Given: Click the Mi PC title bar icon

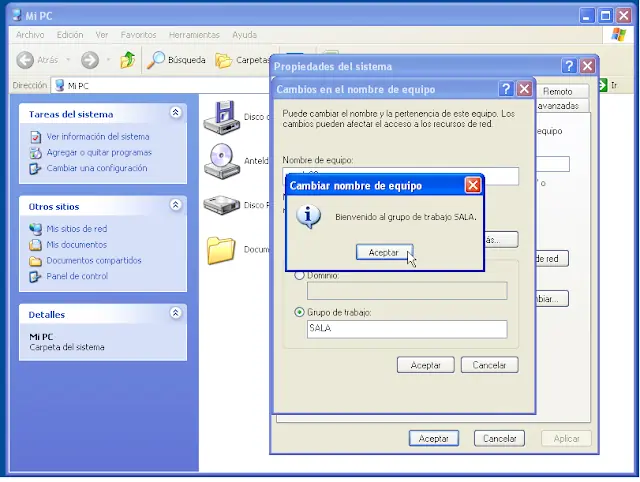Looking at the screenshot, I should tap(17, 16).
